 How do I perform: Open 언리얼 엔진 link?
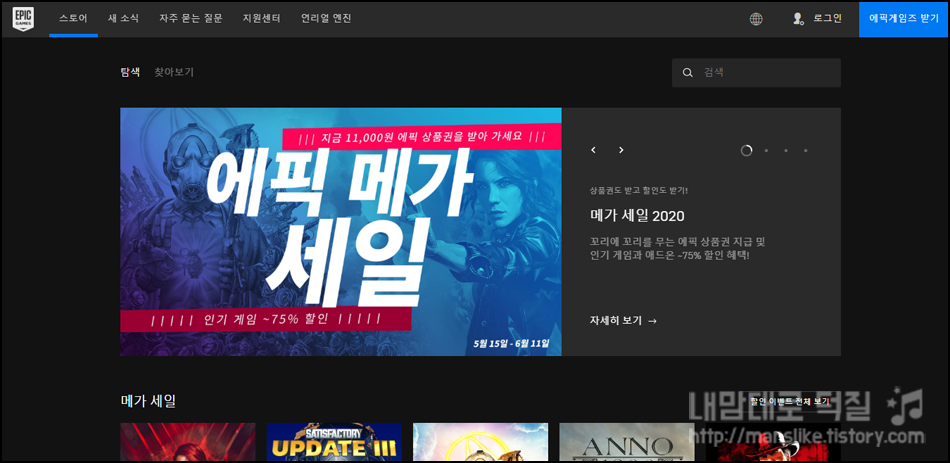point(326,18)
